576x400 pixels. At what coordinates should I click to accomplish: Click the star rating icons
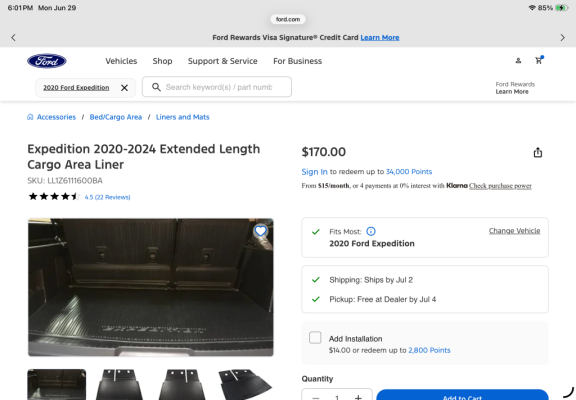tap(54, 197)
